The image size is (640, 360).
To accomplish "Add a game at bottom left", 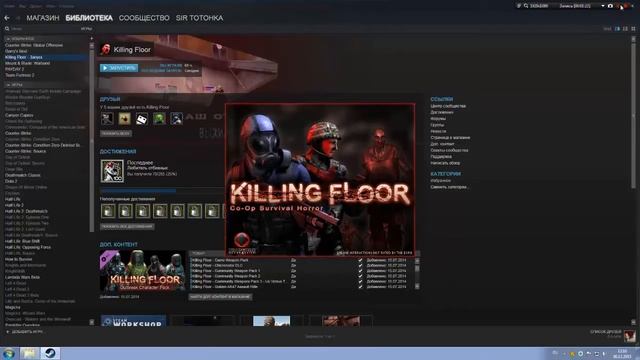I will (24, 332).
